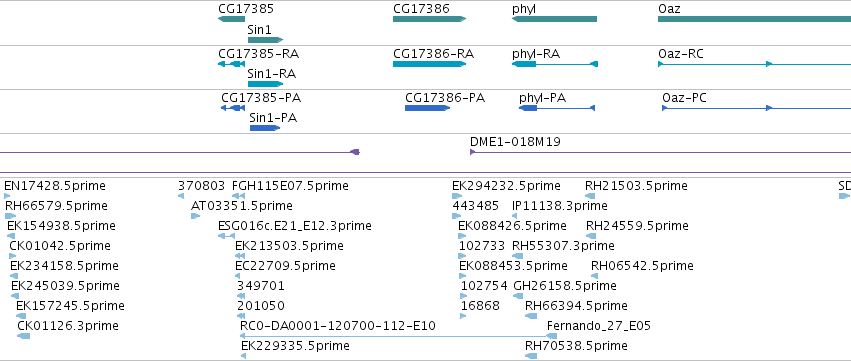Open the phyl-PA protein label

point(543,98)
